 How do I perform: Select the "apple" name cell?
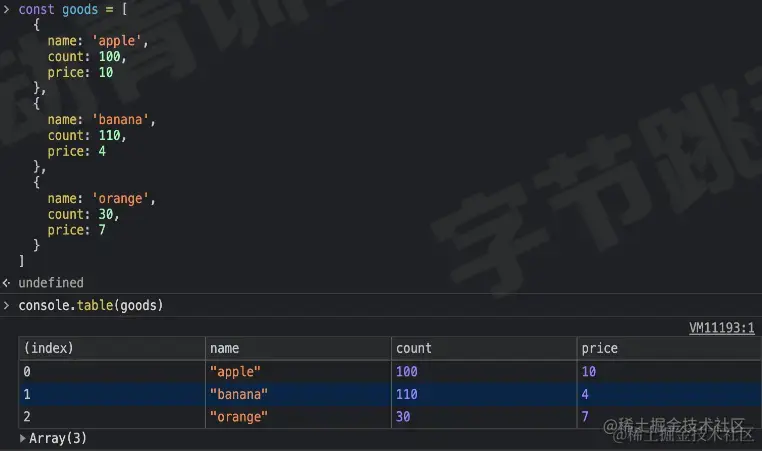[235, 372]
